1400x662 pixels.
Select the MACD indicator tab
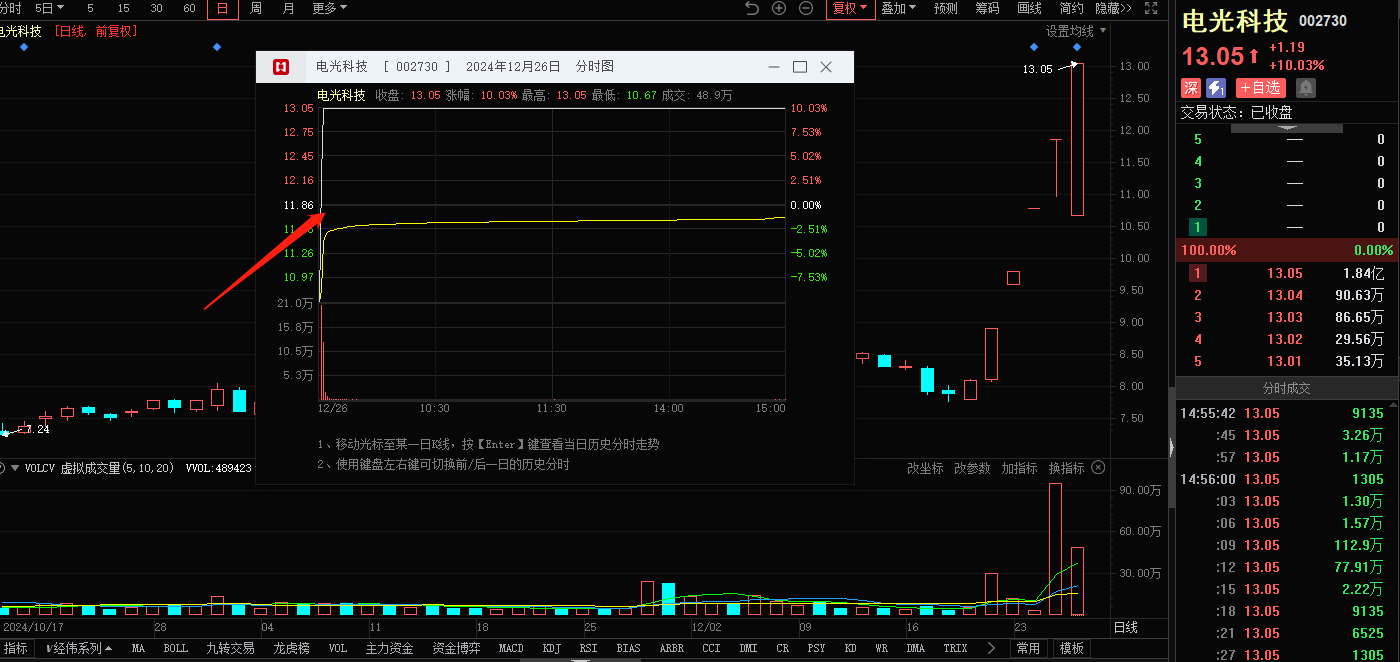(x=511, y=648)
